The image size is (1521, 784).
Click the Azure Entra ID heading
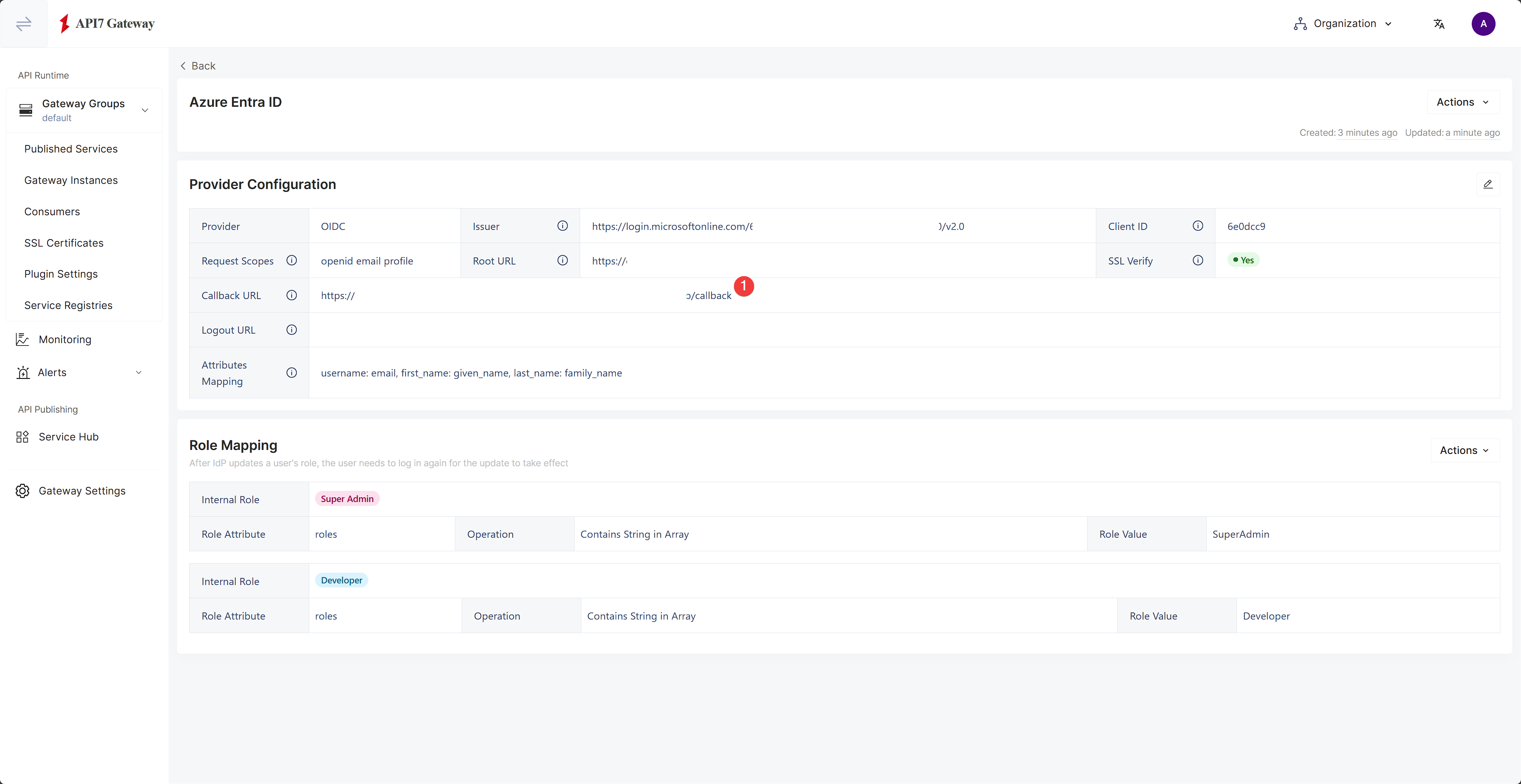[235, 102]
